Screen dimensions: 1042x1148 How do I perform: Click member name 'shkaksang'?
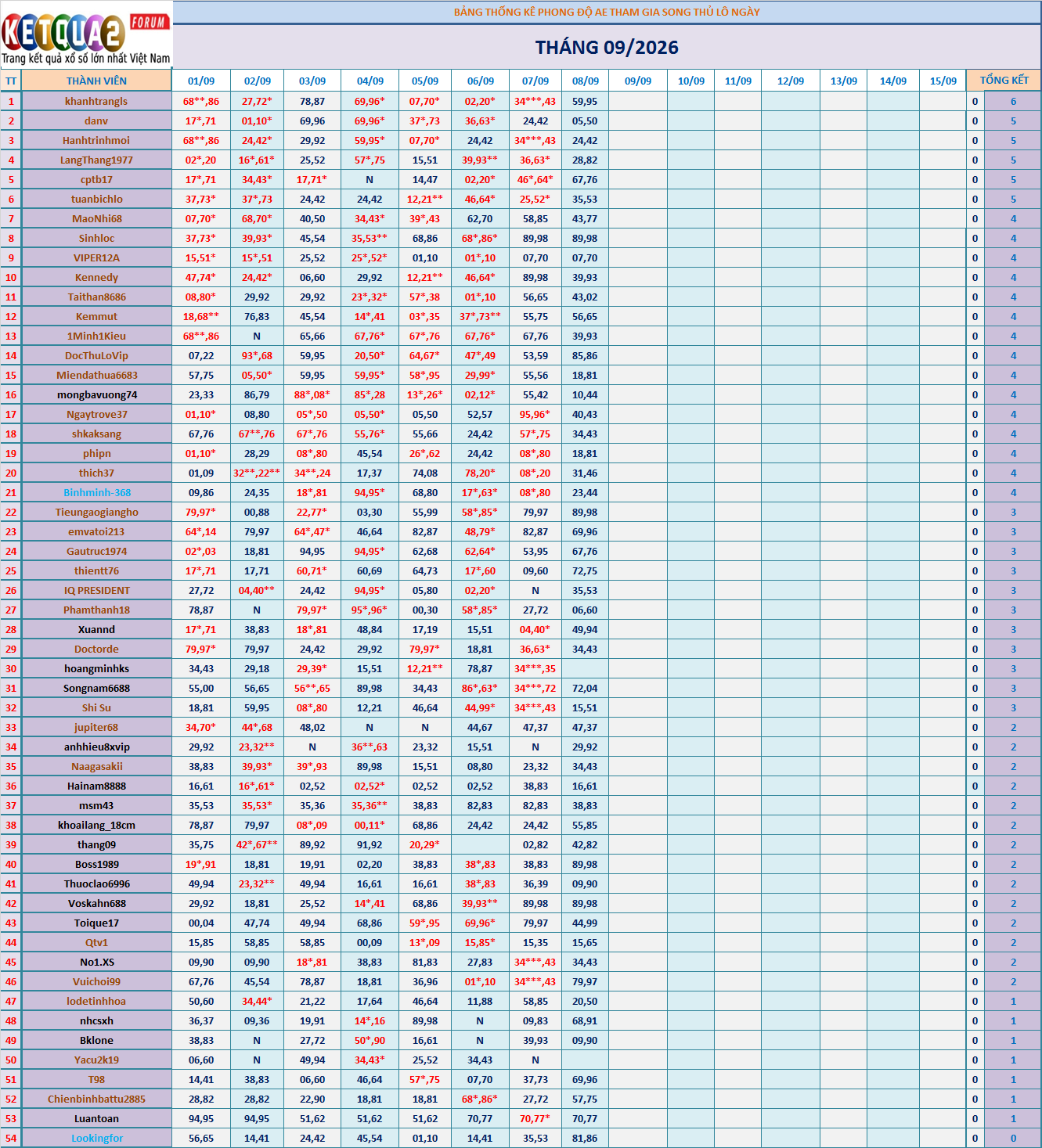coord(96,434)
